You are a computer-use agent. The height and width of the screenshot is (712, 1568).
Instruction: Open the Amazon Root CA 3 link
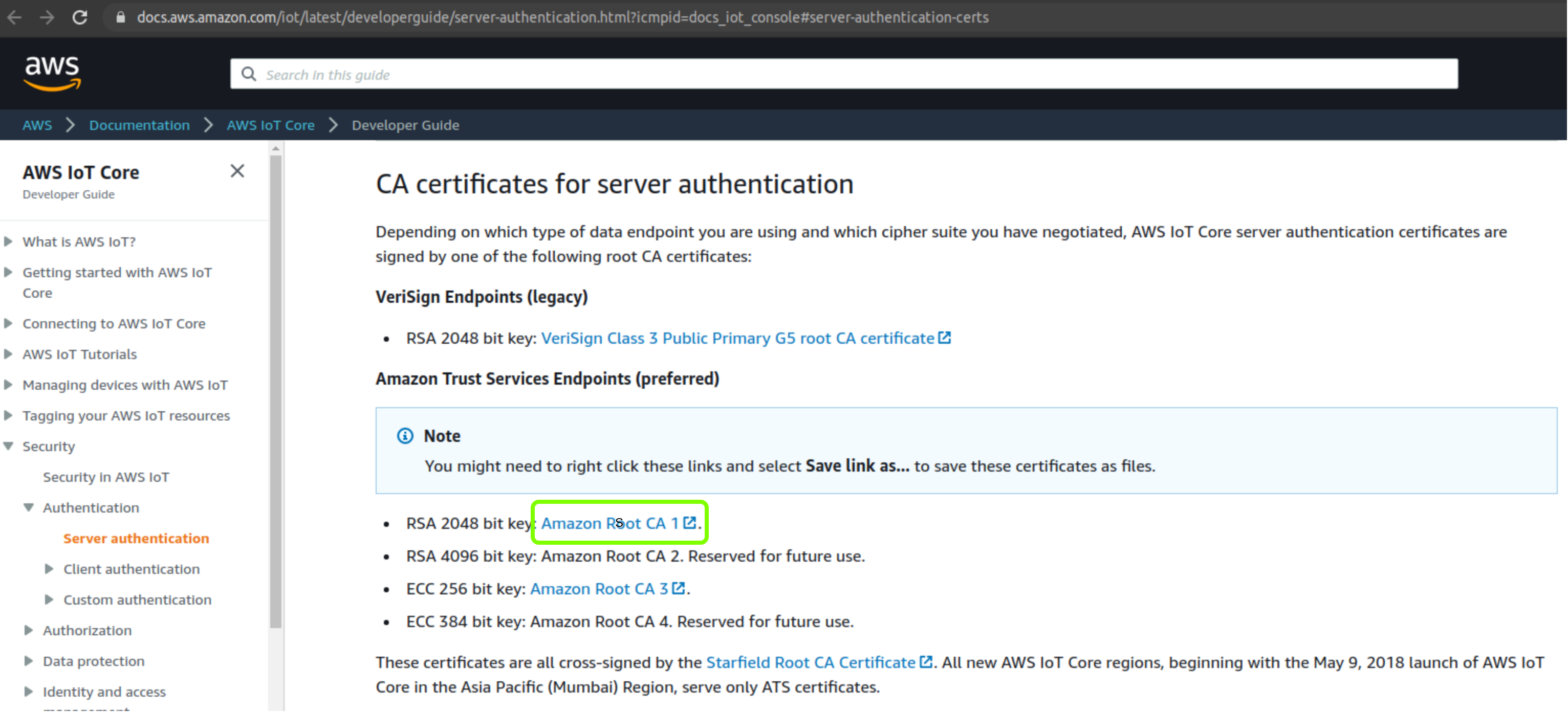click(599, 588)
